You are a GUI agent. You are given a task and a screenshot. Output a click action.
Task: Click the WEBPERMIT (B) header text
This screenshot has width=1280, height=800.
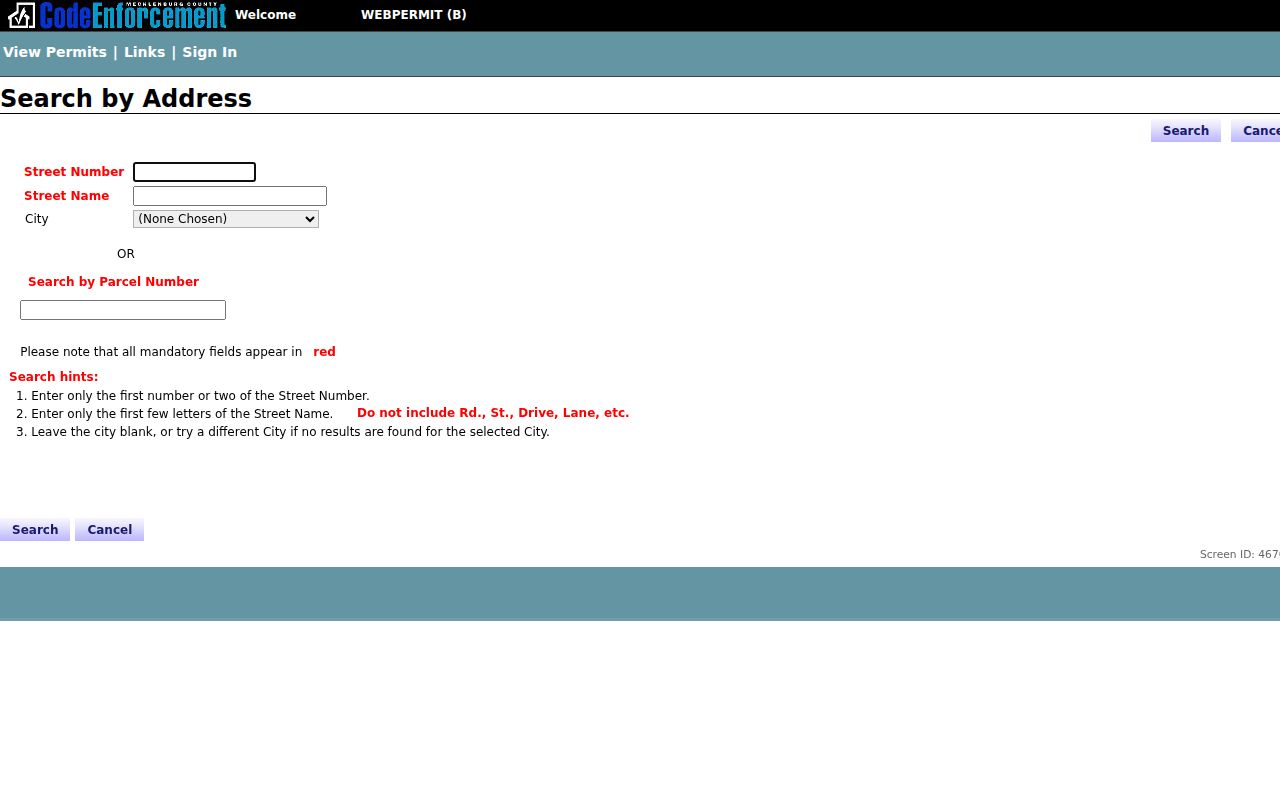click(x=413, y=15)
